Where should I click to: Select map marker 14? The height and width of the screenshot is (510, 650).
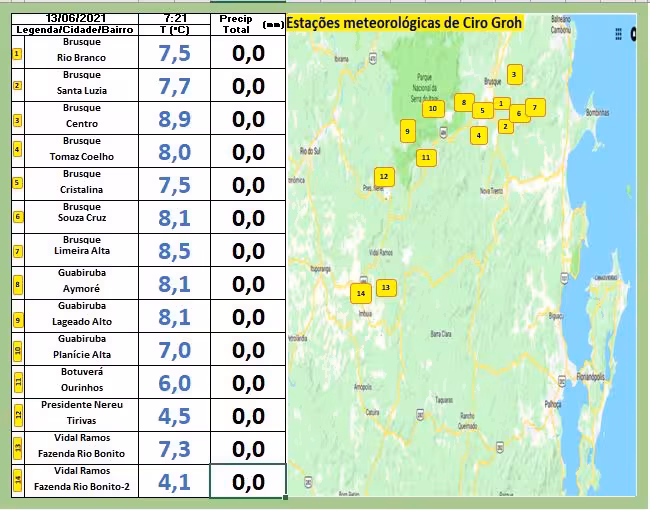360,293
